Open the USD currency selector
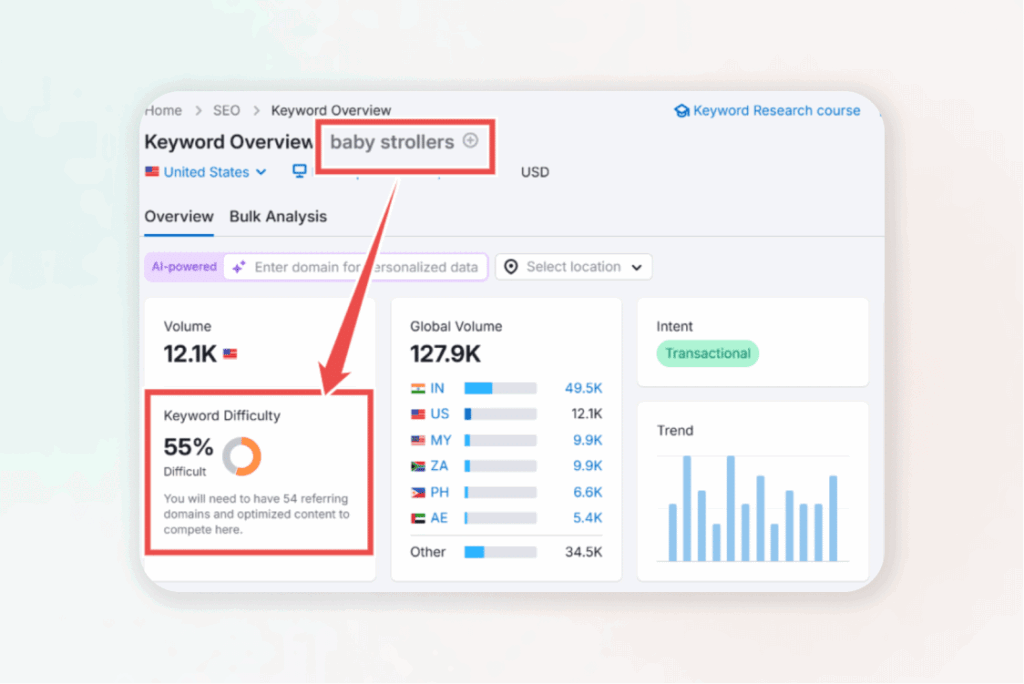Viewport: 1024px width, 684px height. click(534, 172)
